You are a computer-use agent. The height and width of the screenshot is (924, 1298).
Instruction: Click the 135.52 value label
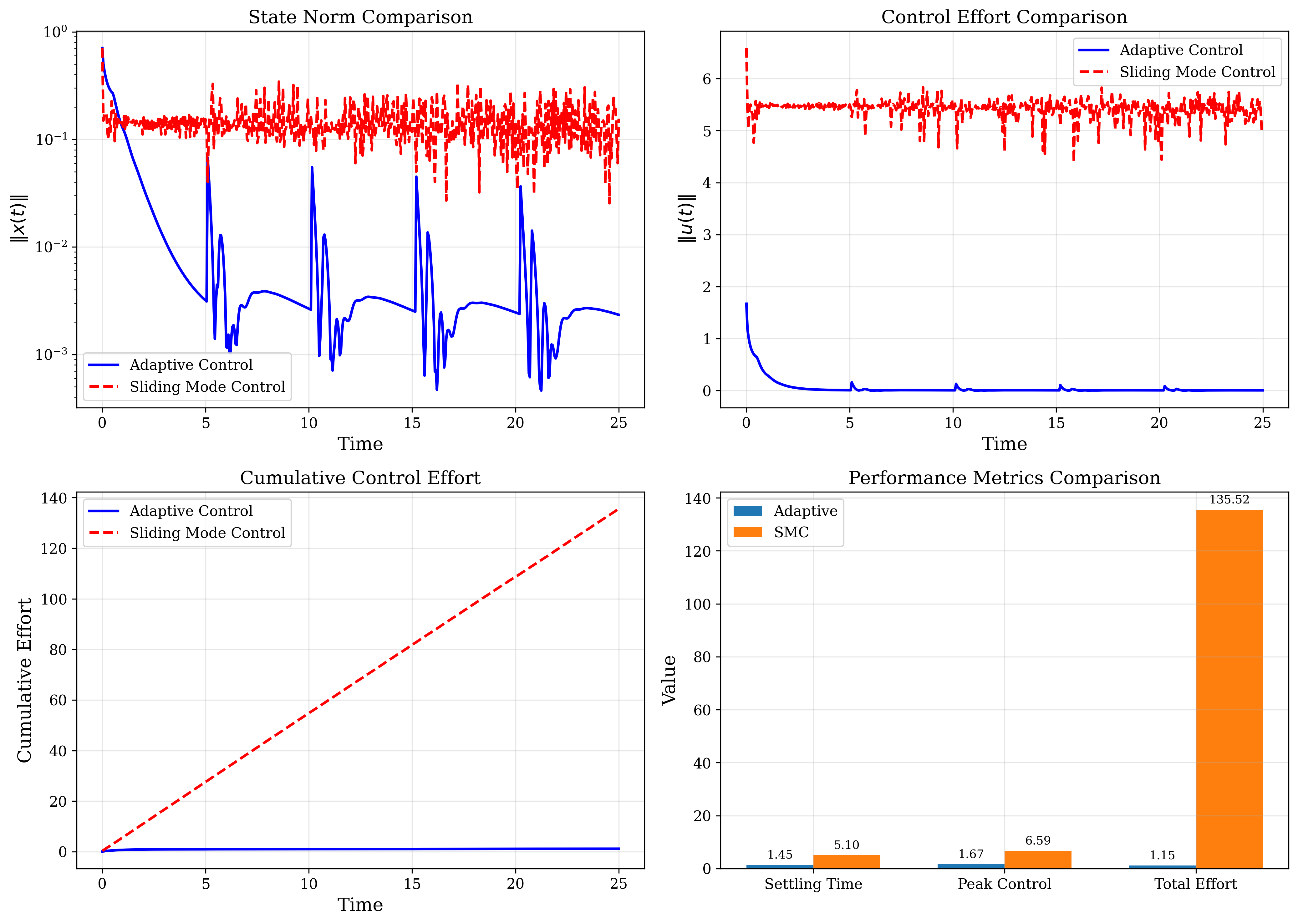pyautogui.click(x=1229, y=500)
